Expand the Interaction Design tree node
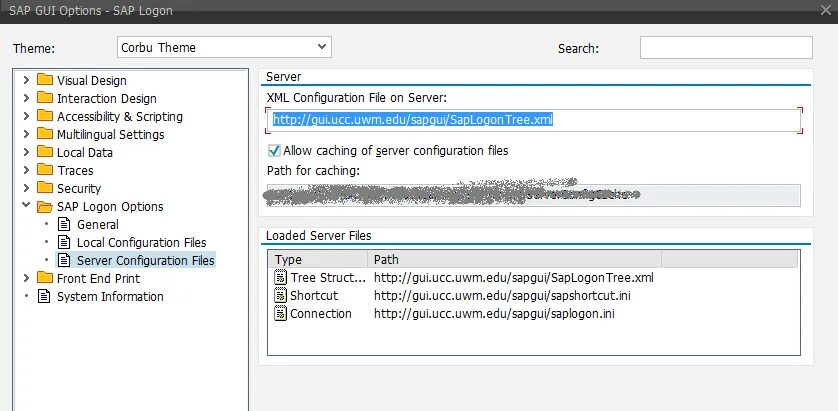Screen dimensions: 838x411 (x=26, y=98)
